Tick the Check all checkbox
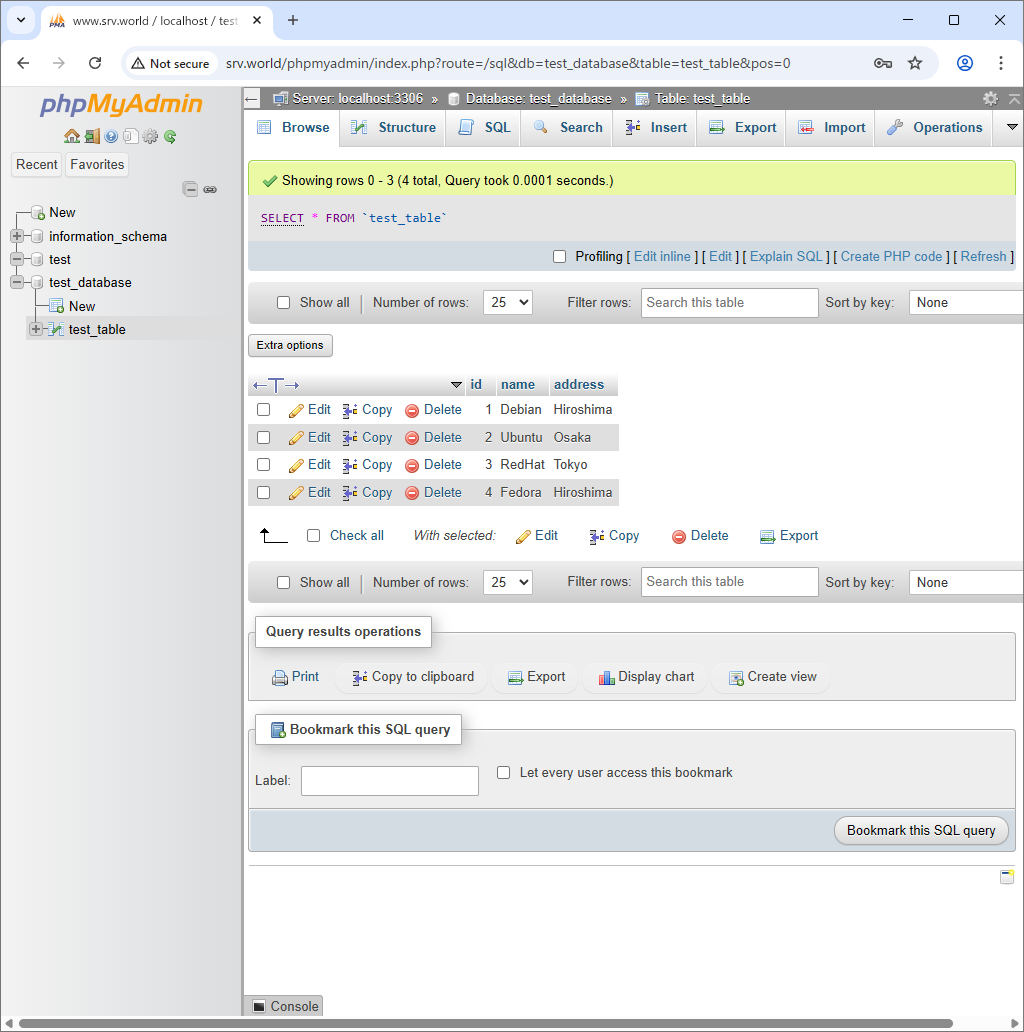Viewport: 1024px width, 1032px height. (x=313, y=535)
